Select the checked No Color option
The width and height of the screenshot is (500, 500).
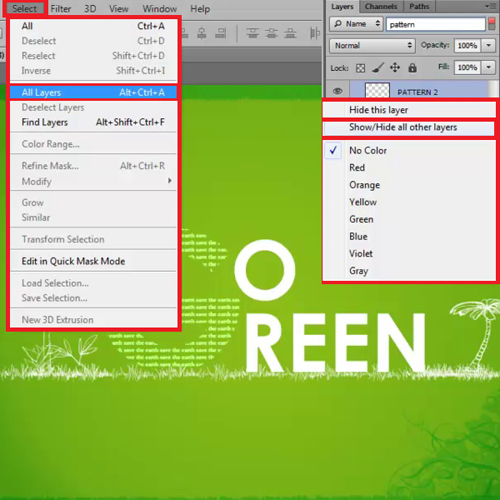click(x=368, y=151)
